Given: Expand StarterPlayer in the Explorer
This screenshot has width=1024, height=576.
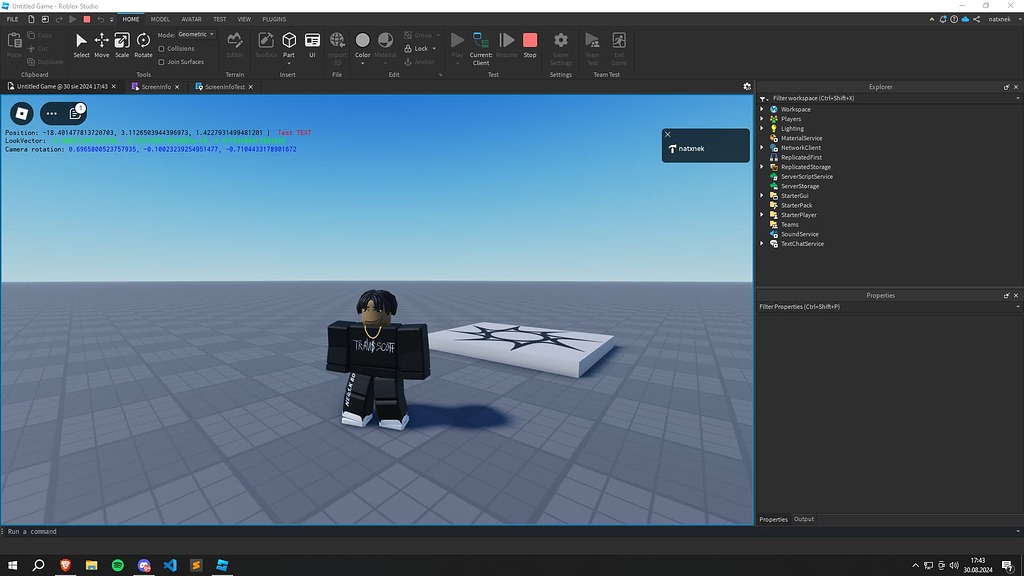Looking at the screenshot, I should coord(763,214).
